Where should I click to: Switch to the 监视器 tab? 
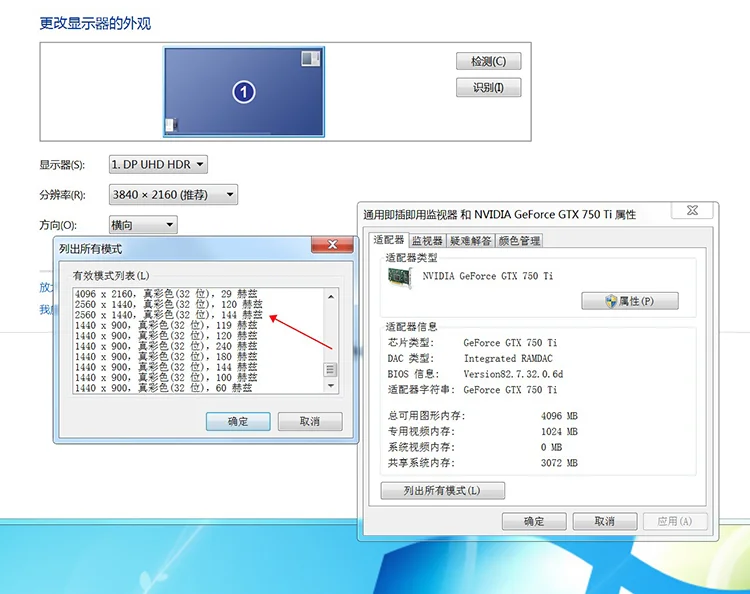[427, 241]
